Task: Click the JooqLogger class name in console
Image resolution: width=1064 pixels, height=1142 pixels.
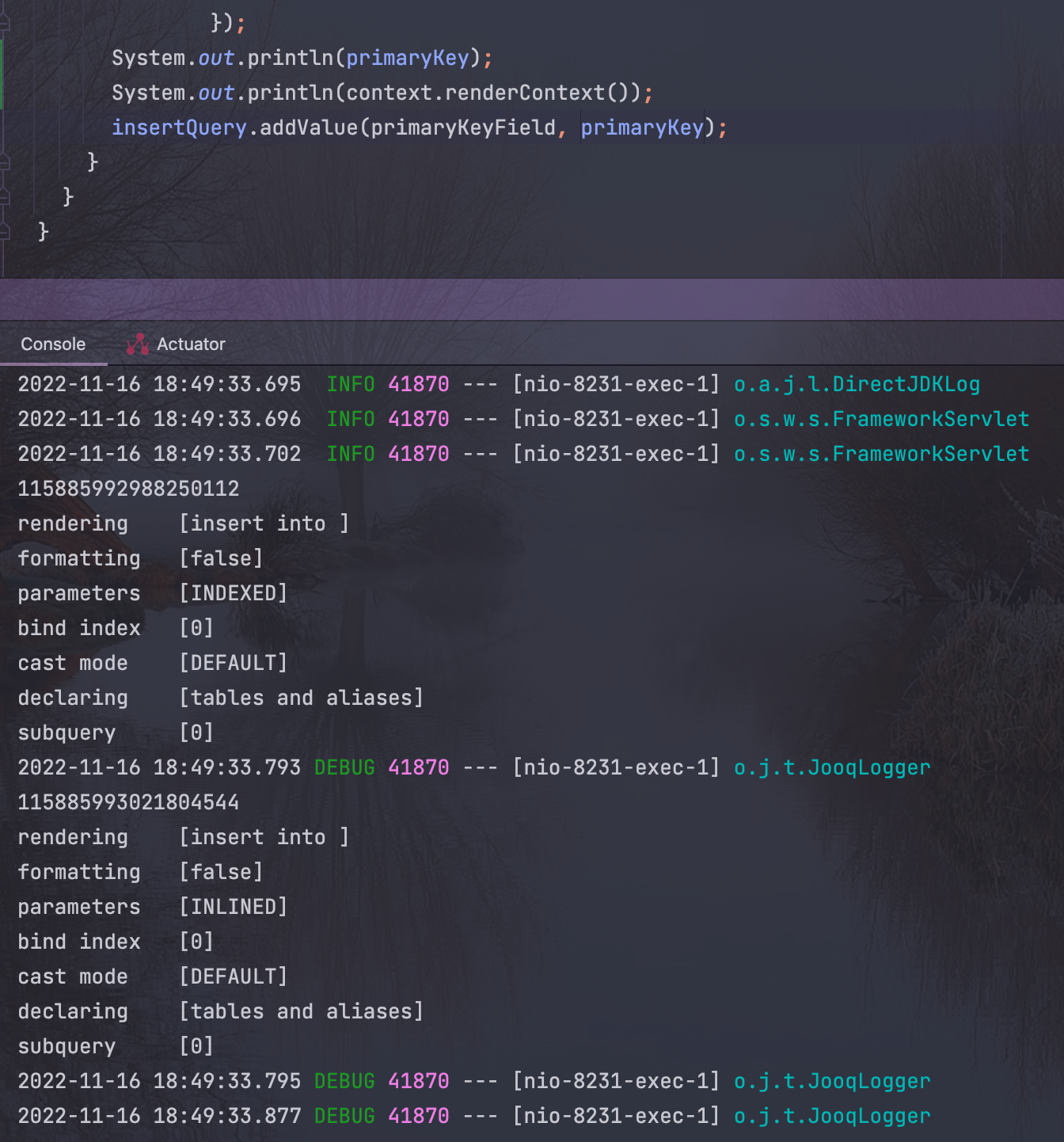Action: click(x=831, y=767)
